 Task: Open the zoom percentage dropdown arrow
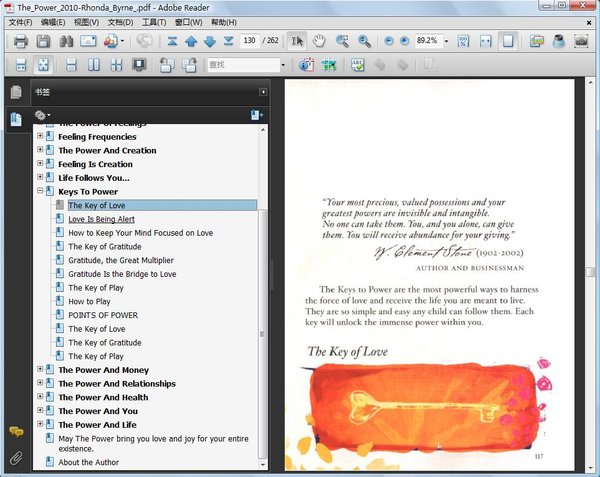446,41
